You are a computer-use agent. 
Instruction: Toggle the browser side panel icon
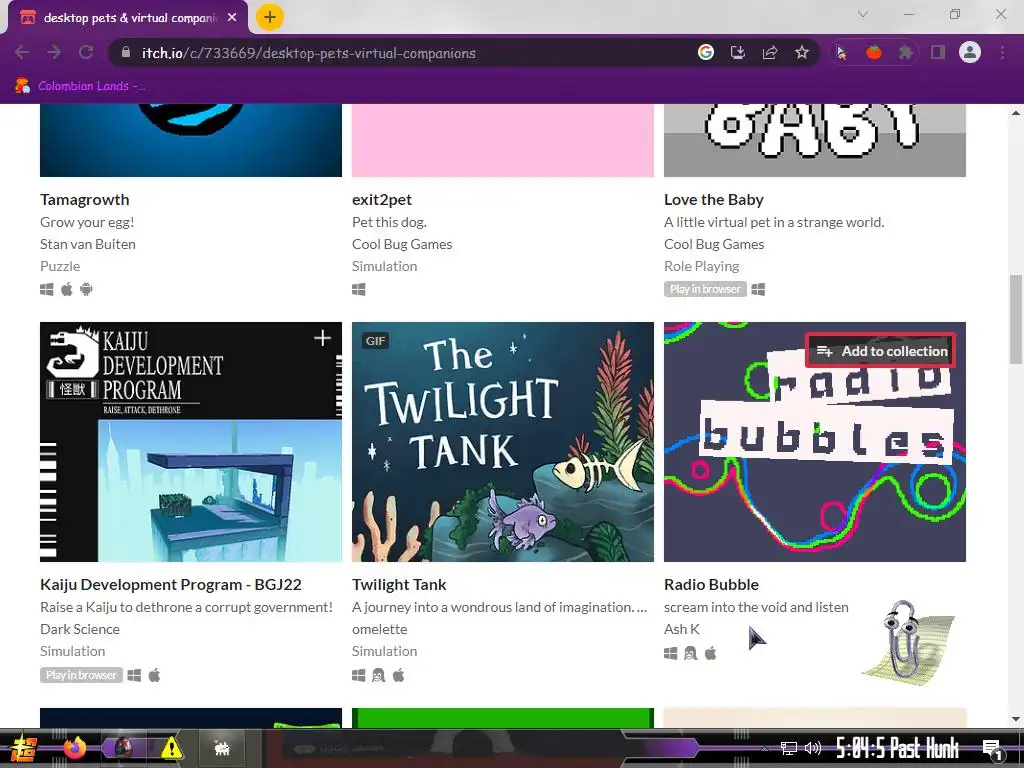pos(938,52)
